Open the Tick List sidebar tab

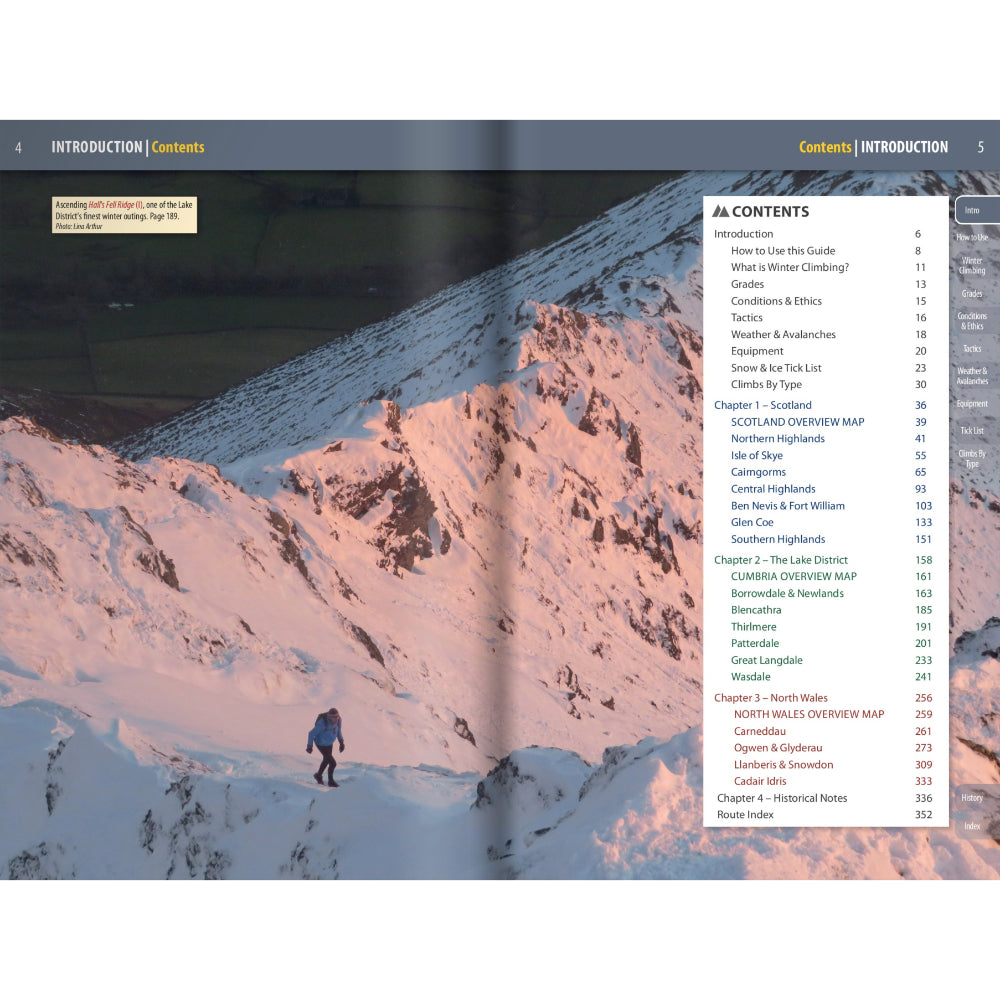971,430
